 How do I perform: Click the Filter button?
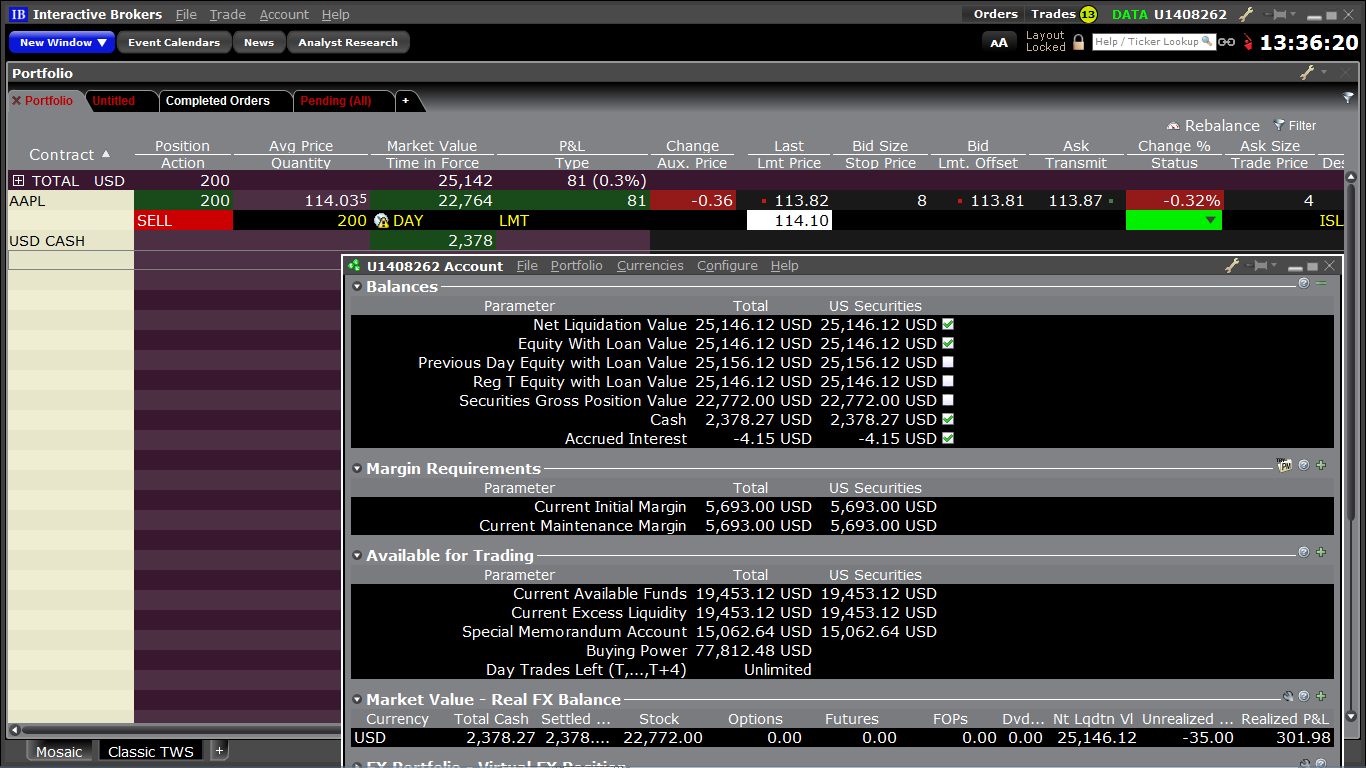point(1295,126)
